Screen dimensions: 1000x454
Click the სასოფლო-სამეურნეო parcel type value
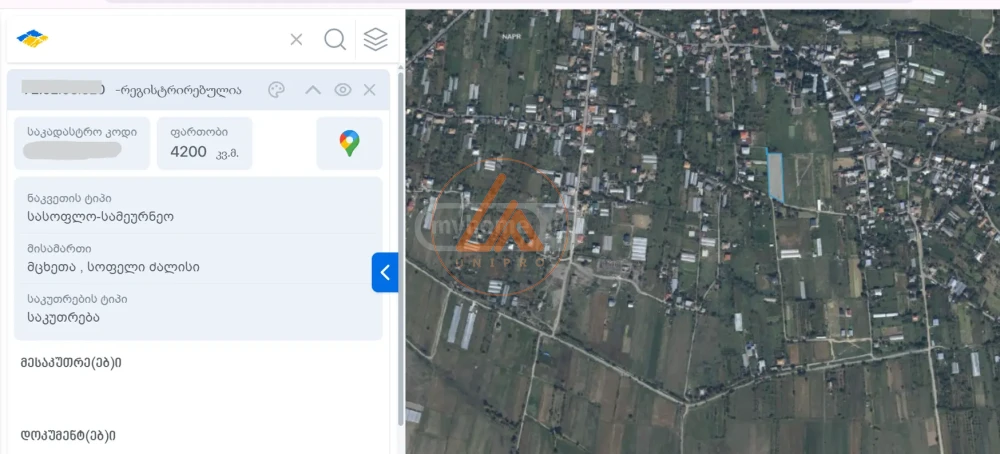click(100, 216)
